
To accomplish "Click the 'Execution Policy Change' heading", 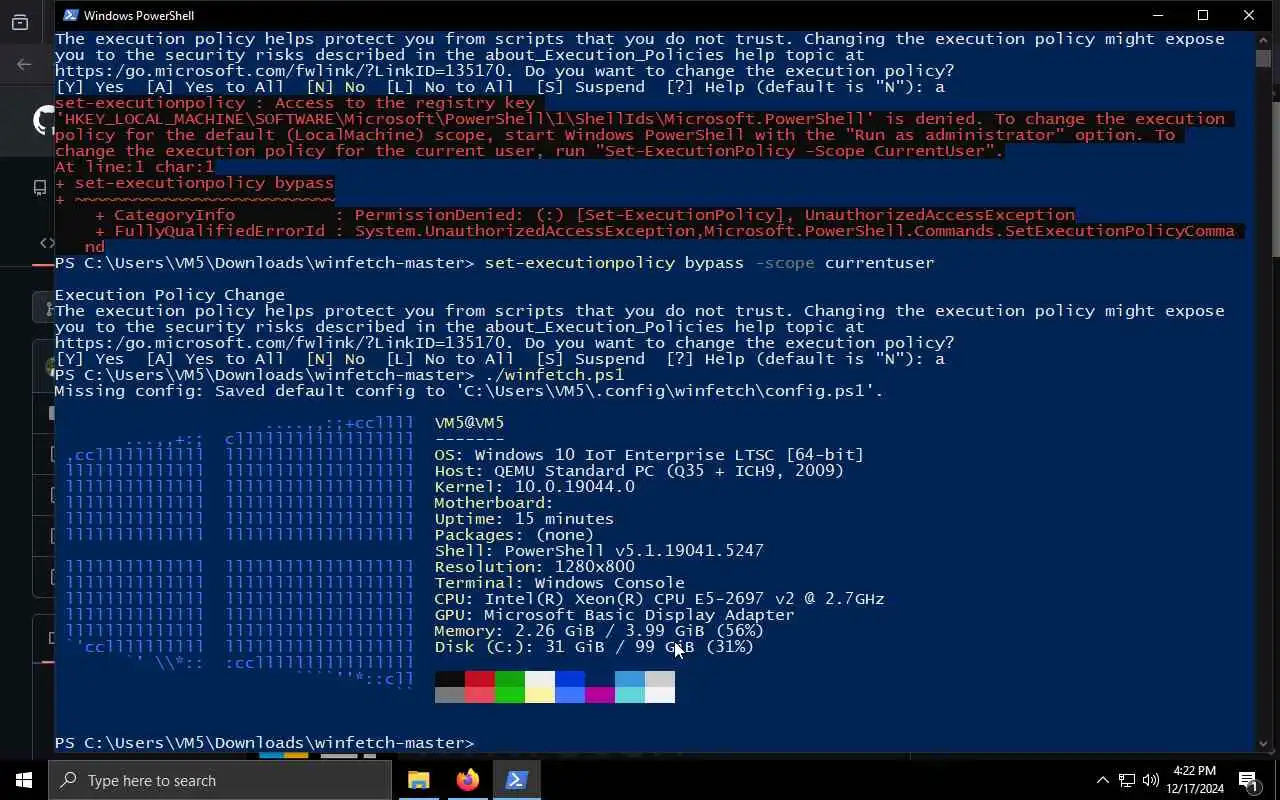I will click(x=169, y=295).
